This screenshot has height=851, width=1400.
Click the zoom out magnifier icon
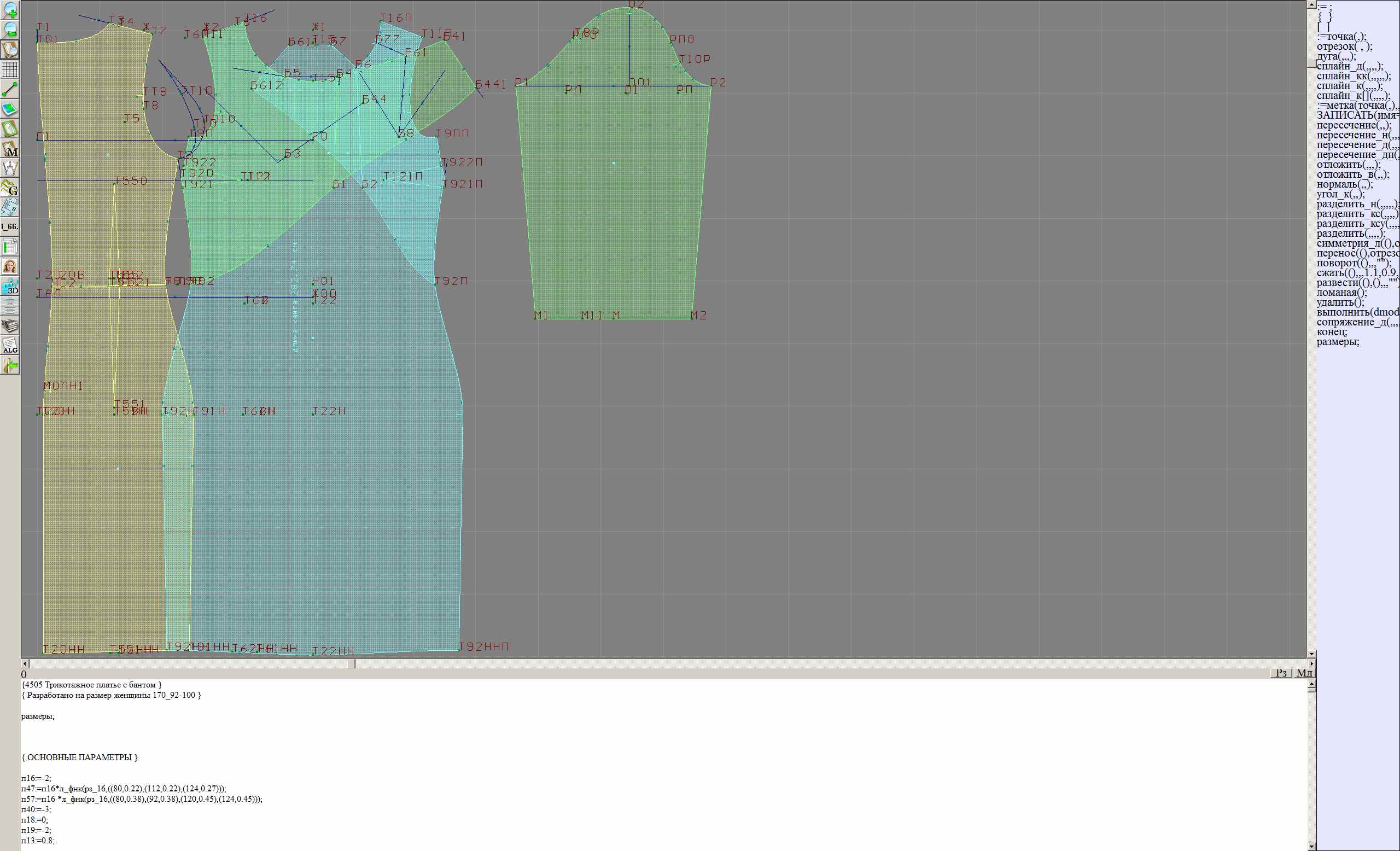[10, 30]
